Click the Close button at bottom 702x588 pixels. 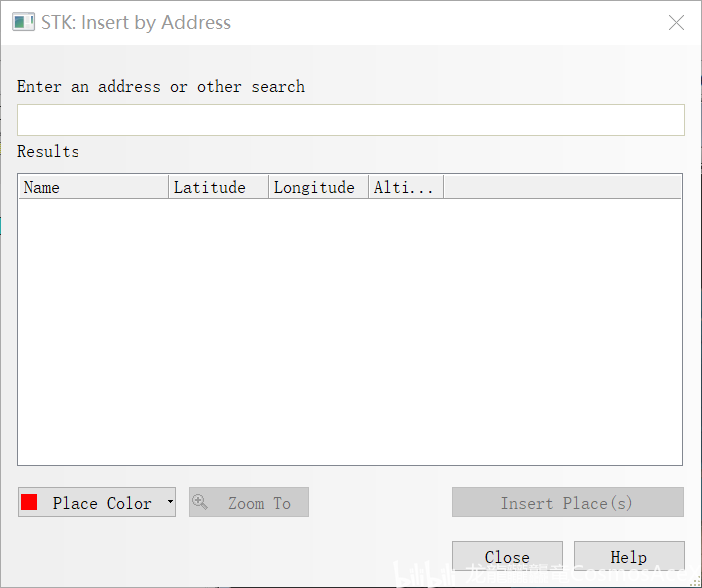tap(507, 557)
